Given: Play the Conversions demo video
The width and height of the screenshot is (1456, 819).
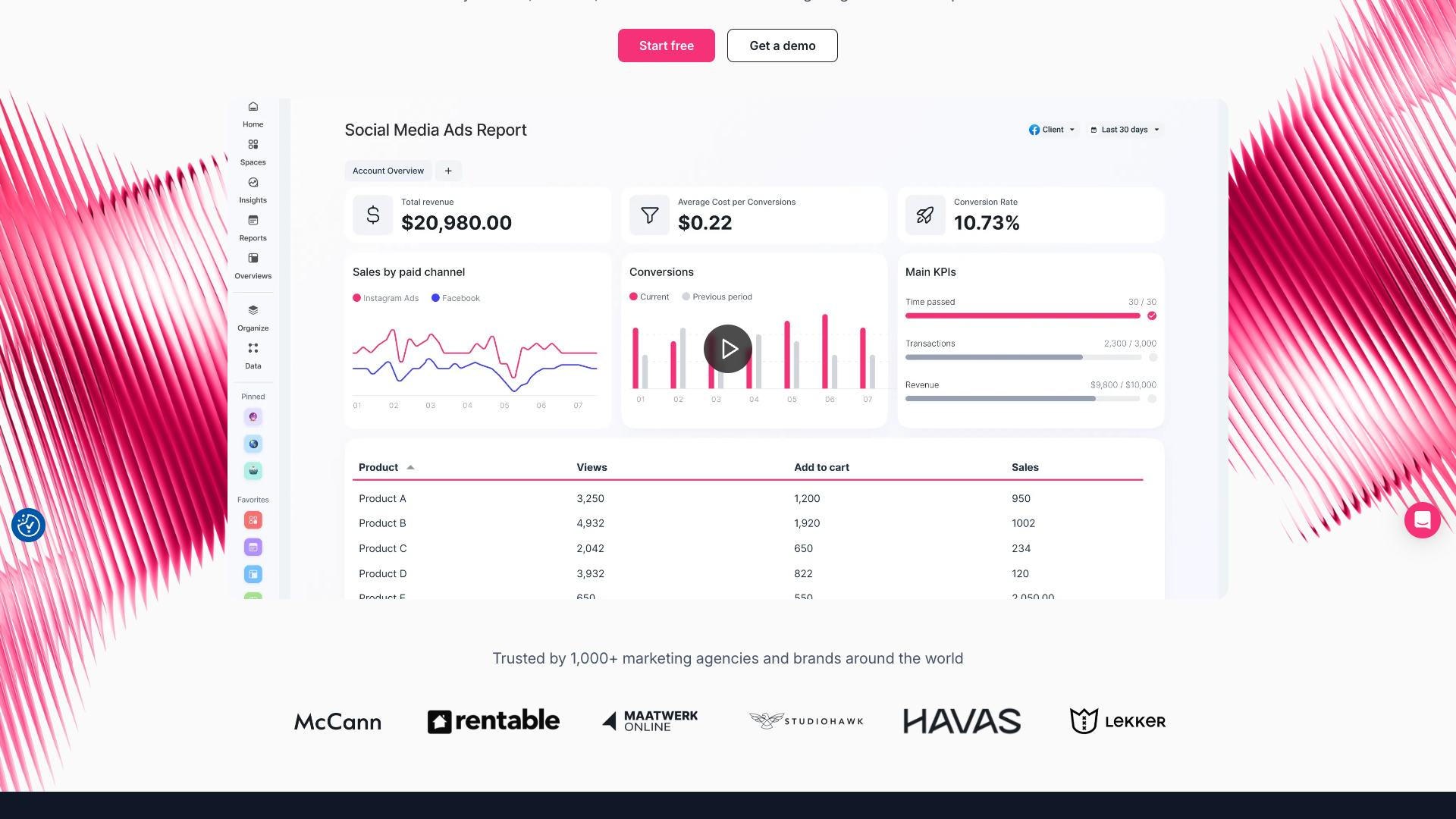Looking at the screenshot, I should point(727,349).
